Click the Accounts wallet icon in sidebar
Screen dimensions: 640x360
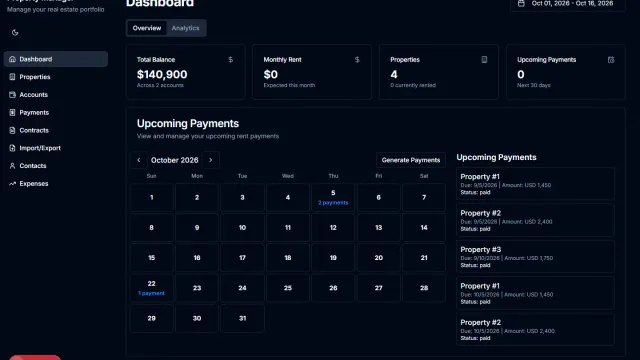12,95
